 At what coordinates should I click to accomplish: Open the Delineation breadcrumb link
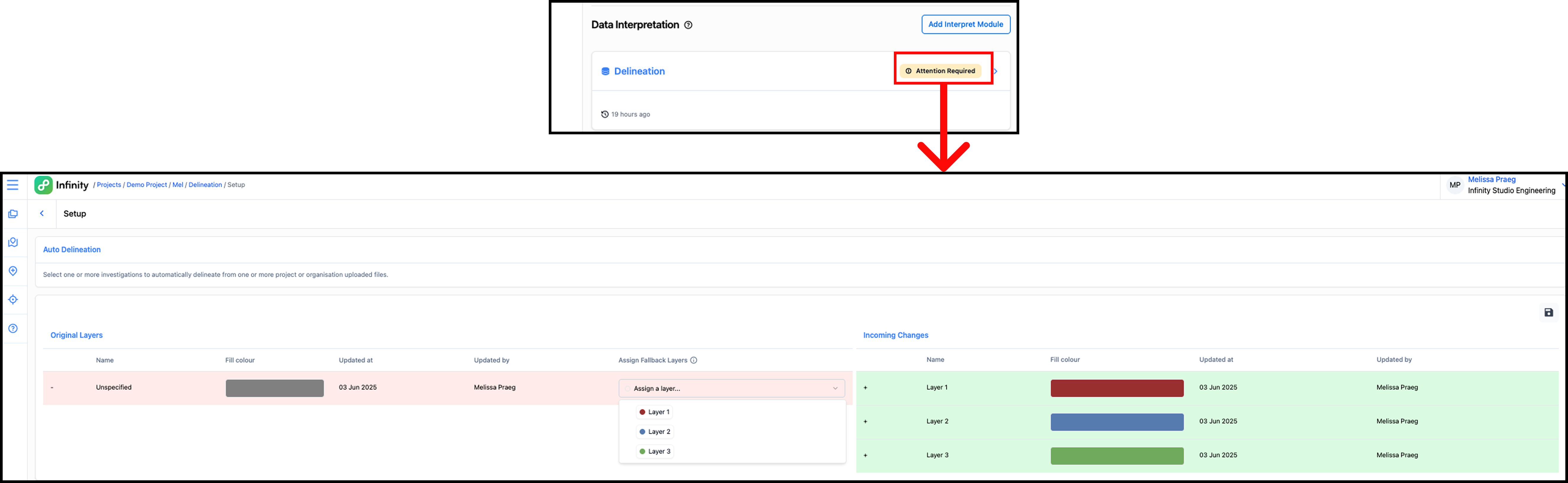[x=205, y=184]
